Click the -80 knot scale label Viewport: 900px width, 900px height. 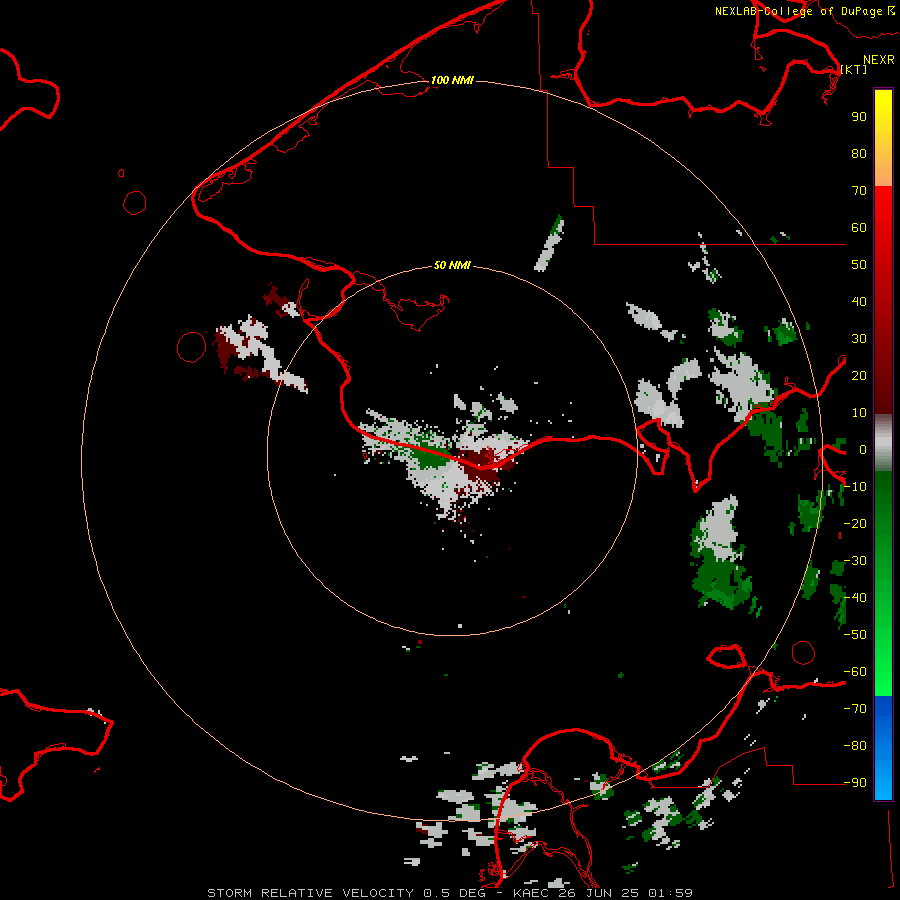pos(855,746)
